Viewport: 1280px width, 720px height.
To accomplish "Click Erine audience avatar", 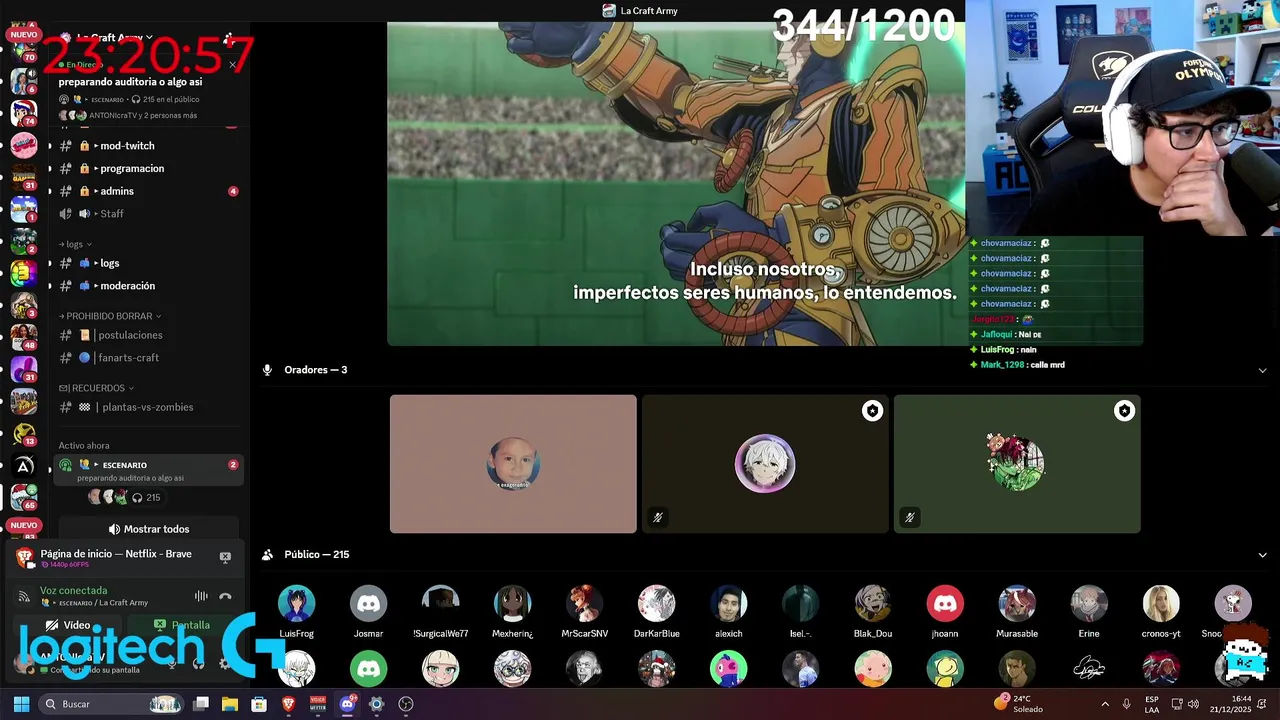I will [1089, 603].
